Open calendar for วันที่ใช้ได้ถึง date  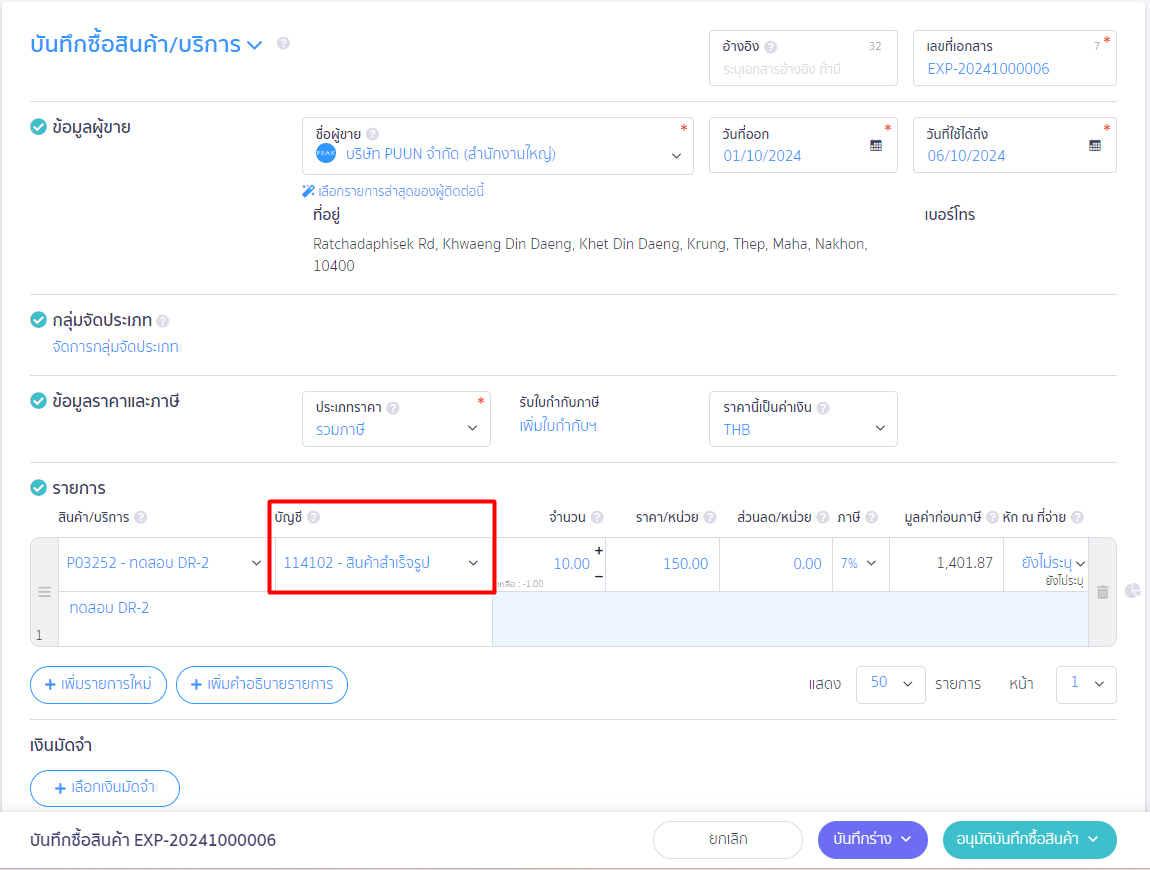tap(1095, 145)
